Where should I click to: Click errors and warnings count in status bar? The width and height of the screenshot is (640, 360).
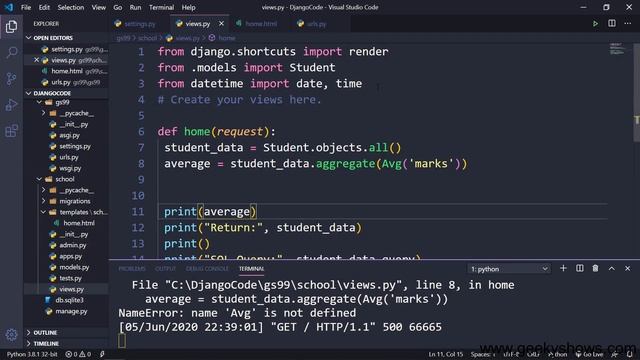pyautogui.click(x=78, y=354)
